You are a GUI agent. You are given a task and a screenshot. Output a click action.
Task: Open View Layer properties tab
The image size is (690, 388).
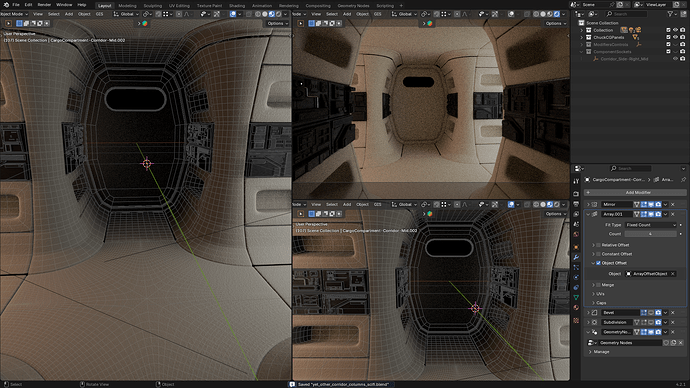click(576, 214)
